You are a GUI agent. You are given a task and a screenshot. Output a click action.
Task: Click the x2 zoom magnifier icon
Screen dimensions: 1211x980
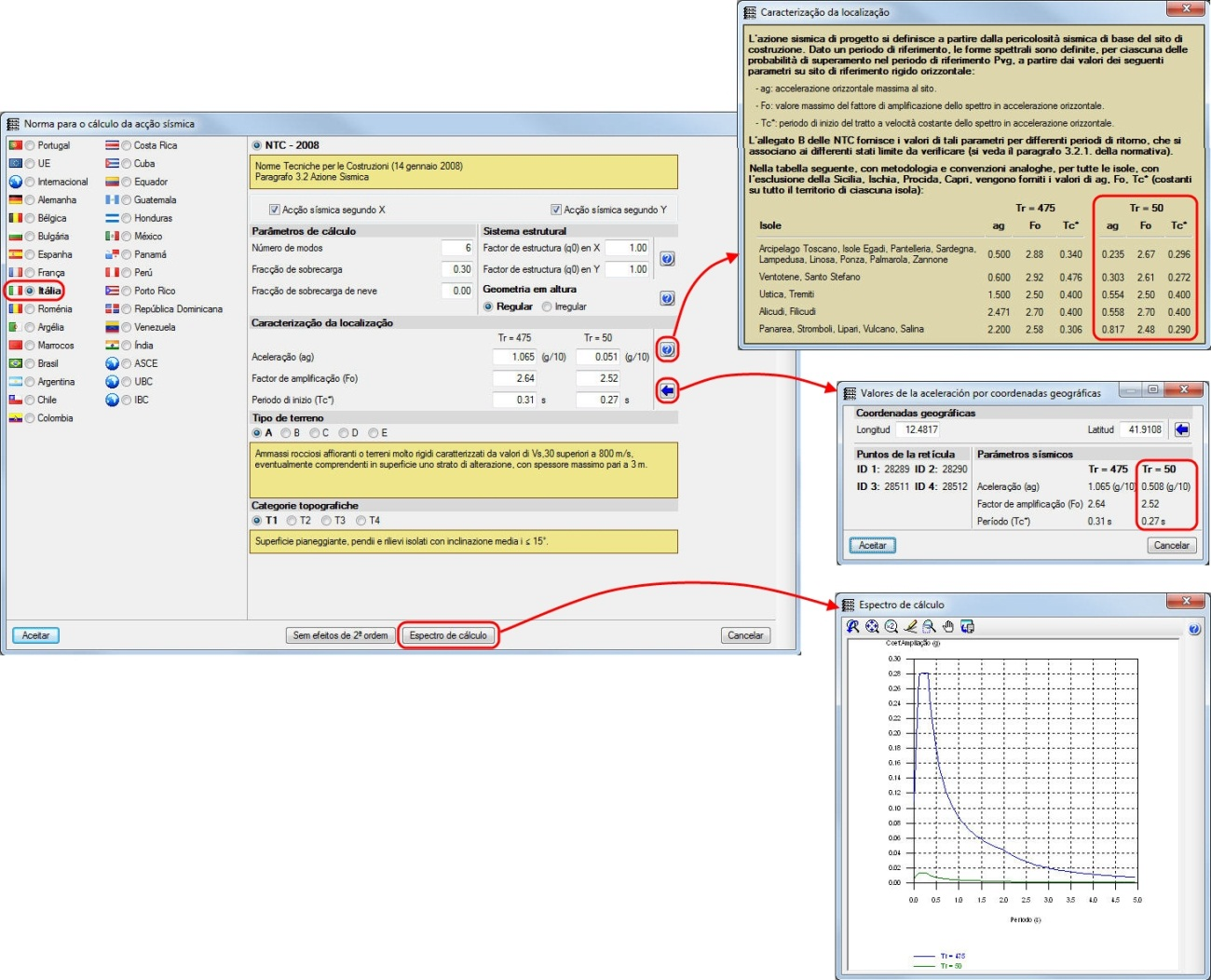click(891, 627)
